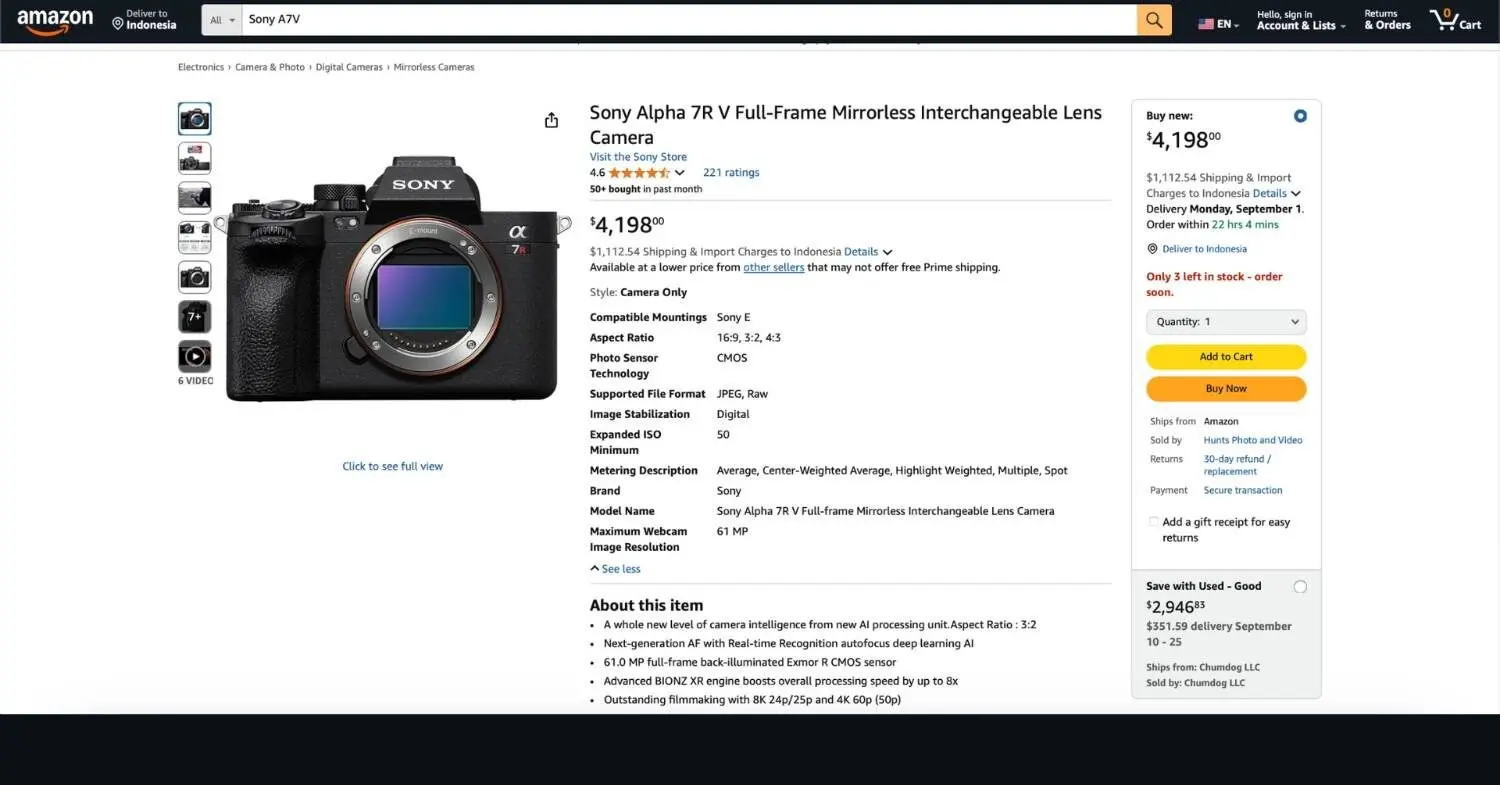Open the Quantity dropdown
The height and width of the screenshot is (785, 1500).
(1226, 322)
